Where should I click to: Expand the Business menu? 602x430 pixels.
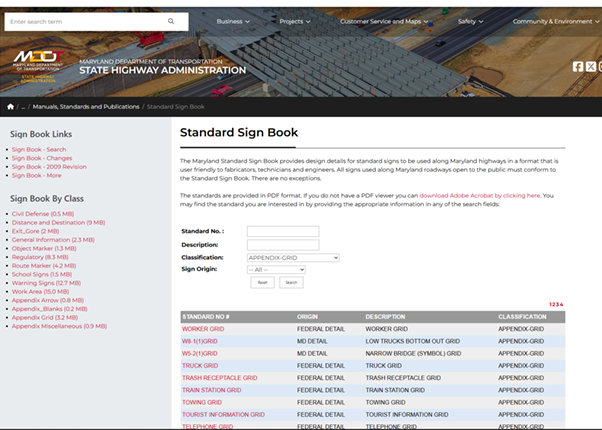pyautogui.click(x=233, y=22)
